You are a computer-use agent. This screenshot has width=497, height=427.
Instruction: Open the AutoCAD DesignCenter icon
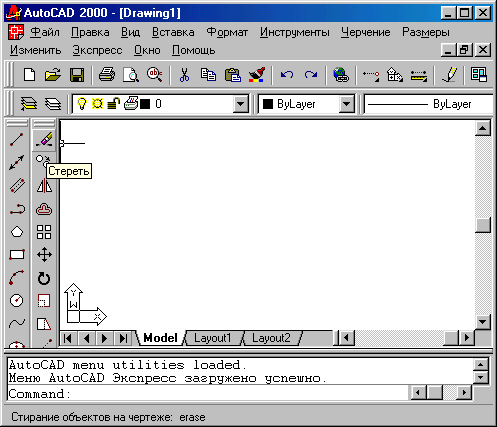click(x=479, y=75)
